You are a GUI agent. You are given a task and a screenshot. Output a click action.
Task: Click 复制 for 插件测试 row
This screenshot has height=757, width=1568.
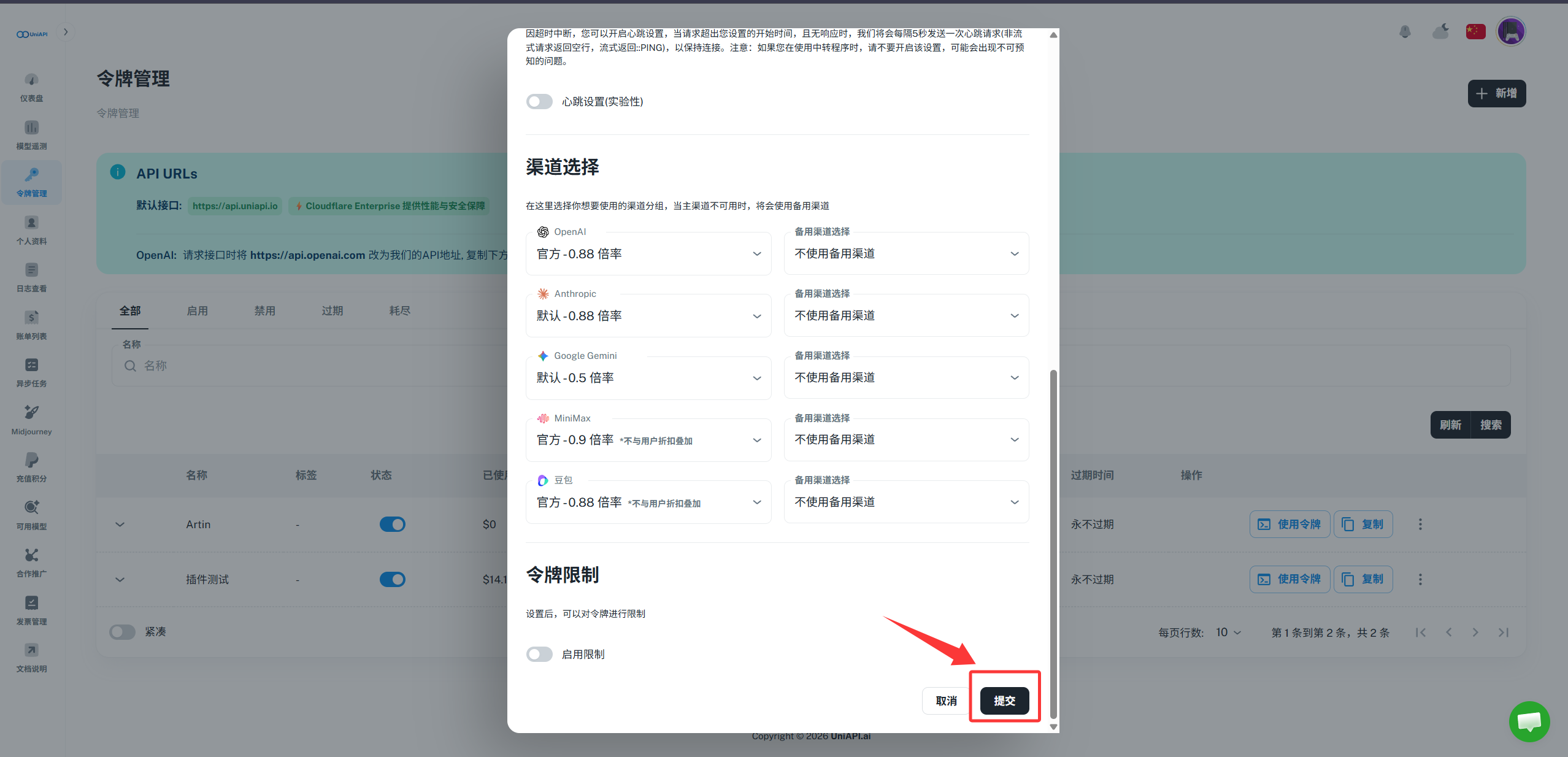1363,579
